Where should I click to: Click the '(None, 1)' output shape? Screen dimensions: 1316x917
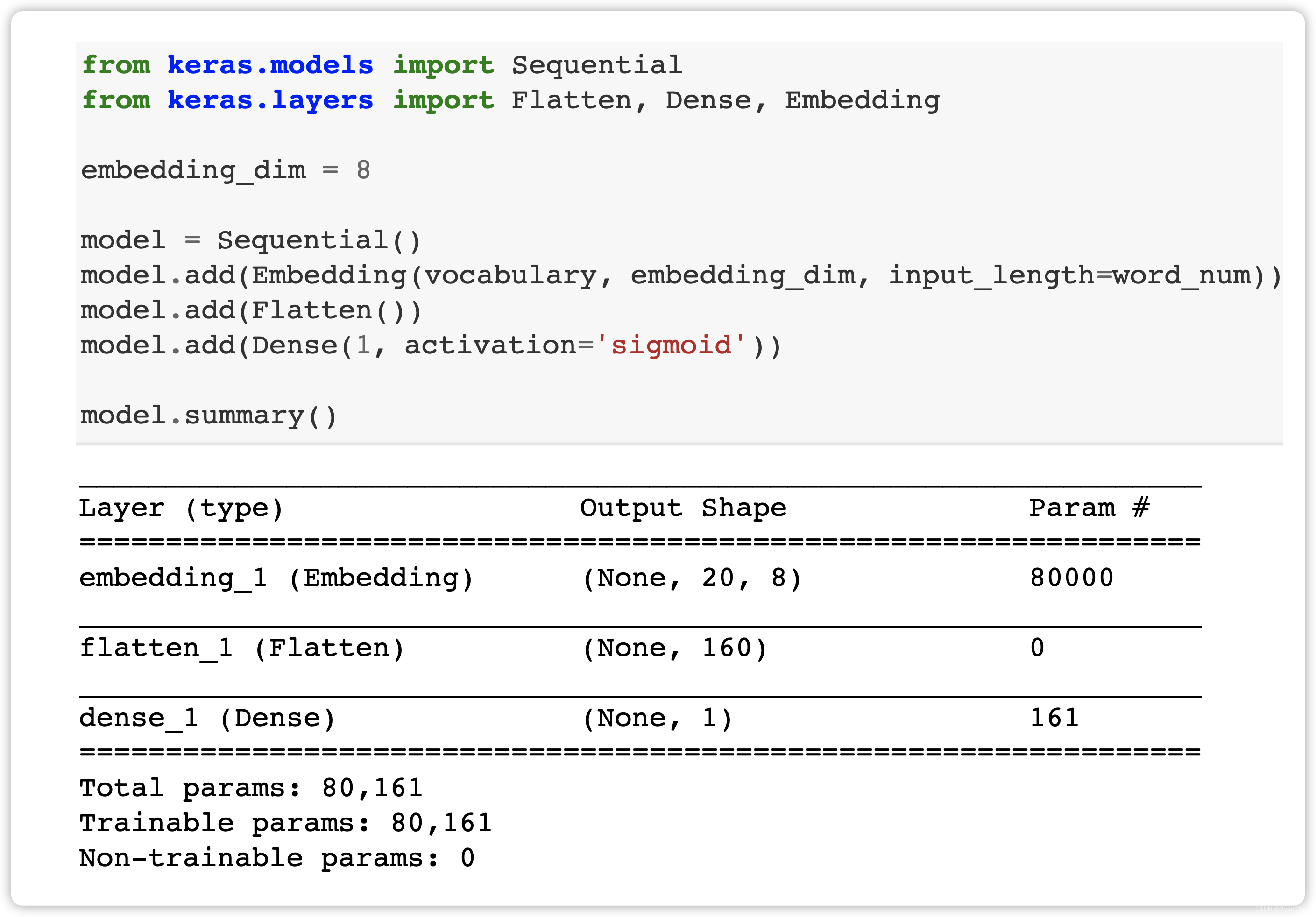coord(658,719)
